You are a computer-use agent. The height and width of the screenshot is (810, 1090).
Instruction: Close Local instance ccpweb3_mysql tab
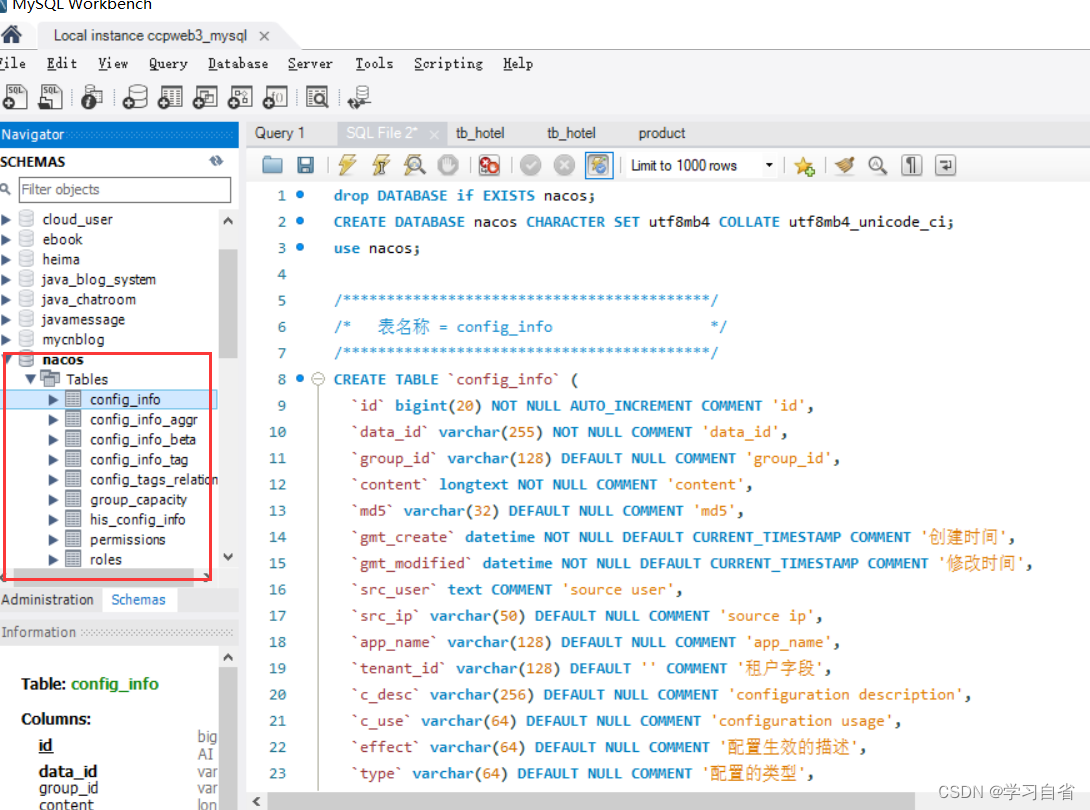pos(264,35)
